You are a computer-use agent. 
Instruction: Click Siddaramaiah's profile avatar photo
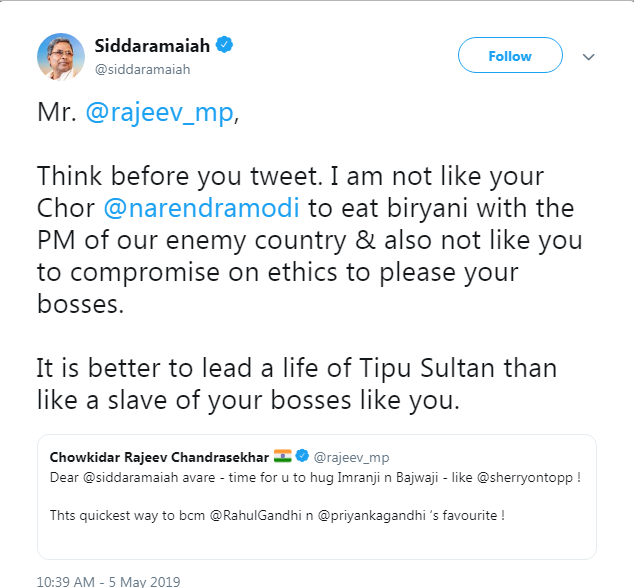click(x=61, y=56)
